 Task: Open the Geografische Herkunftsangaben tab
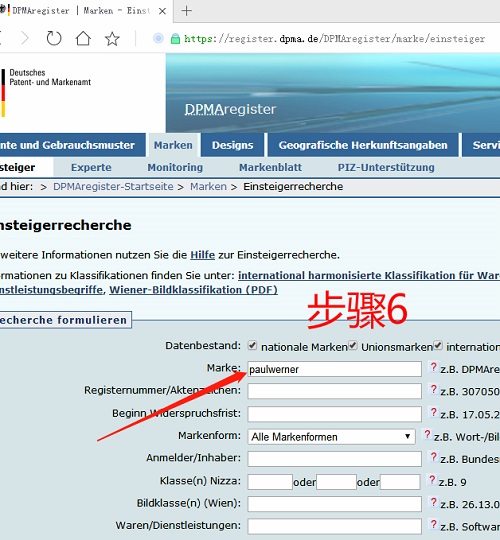point(363,145)
